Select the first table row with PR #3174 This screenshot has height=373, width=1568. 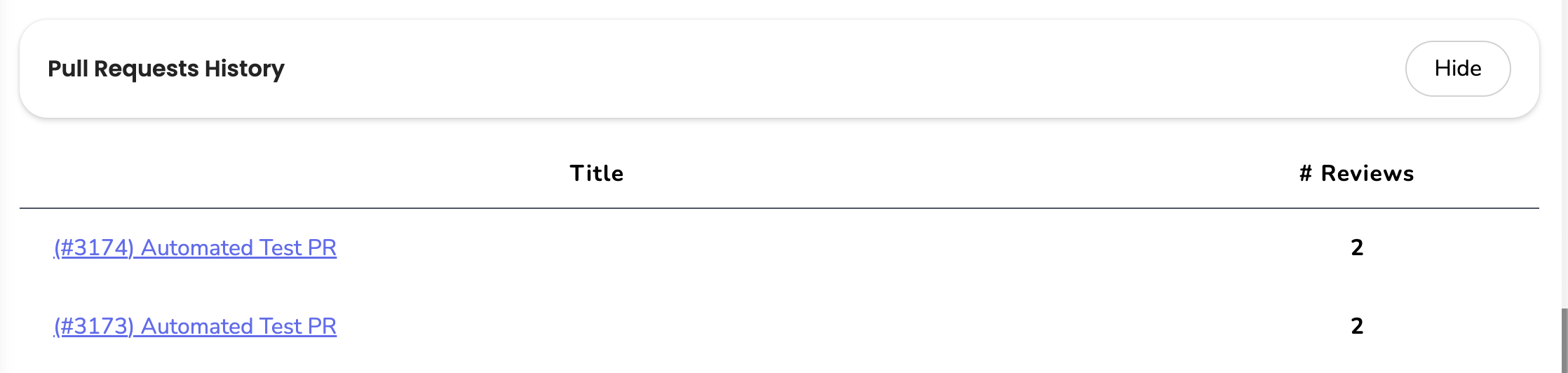(779, 247)
